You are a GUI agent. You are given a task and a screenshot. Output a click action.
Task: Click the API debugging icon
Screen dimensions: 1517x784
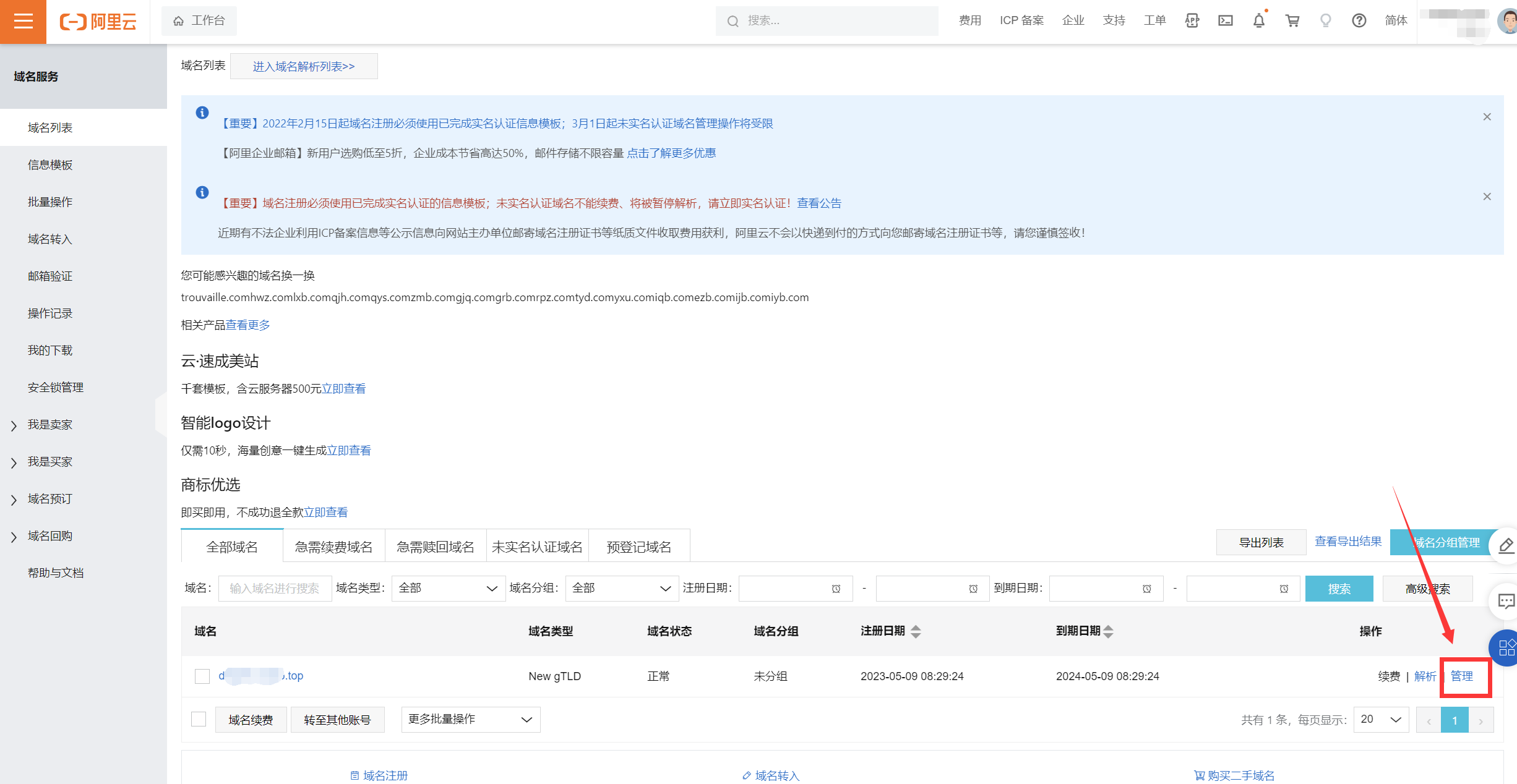(1192, 21)
